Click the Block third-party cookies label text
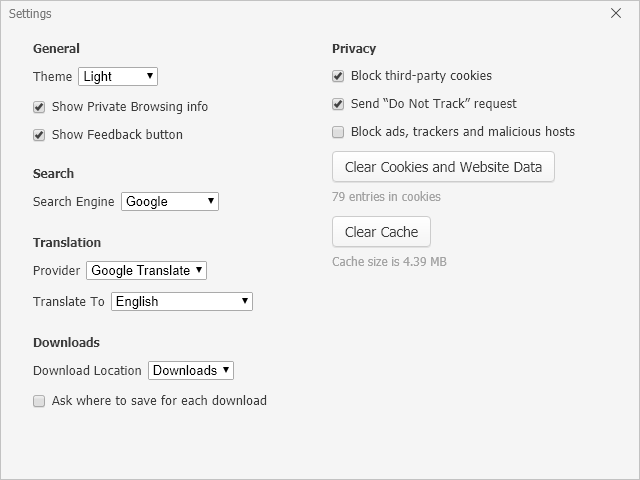640x480 pixels. pos(421,76)
